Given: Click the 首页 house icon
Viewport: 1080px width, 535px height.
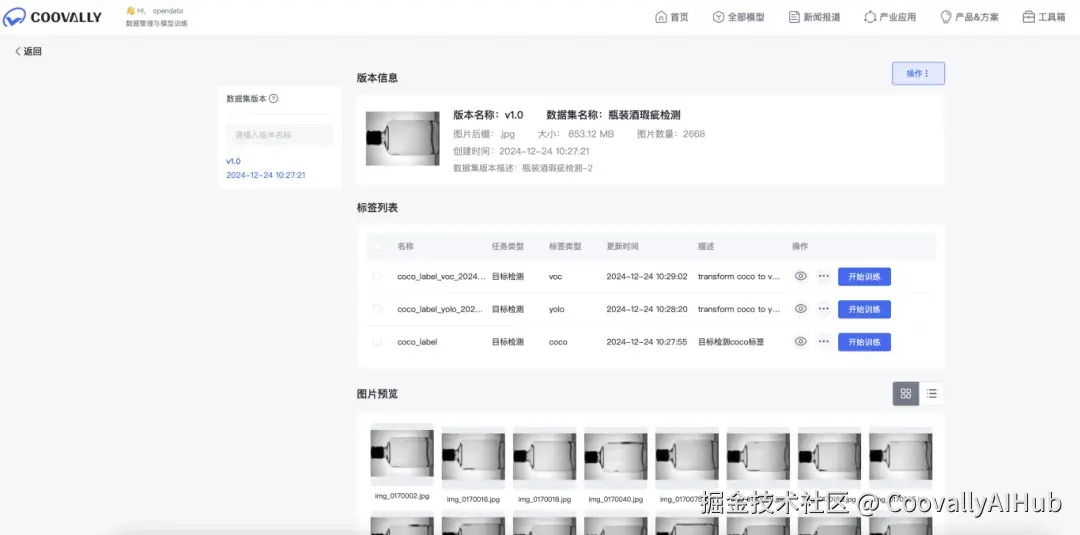Looking at the screenshot, I should click(661, 17).
